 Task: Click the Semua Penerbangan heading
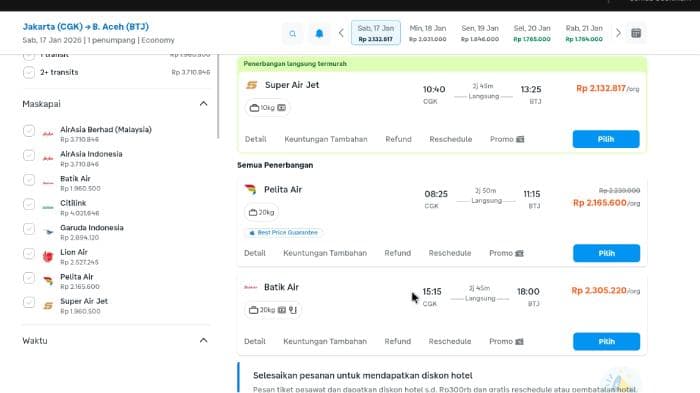(275, 165)
